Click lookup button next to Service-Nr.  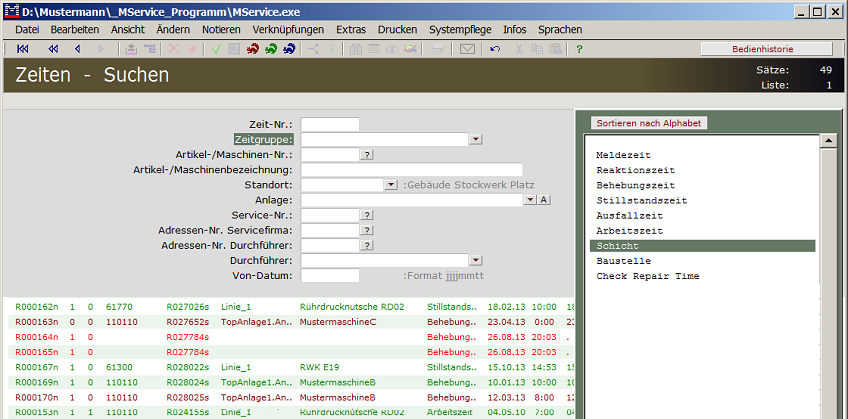click(366, 215)
